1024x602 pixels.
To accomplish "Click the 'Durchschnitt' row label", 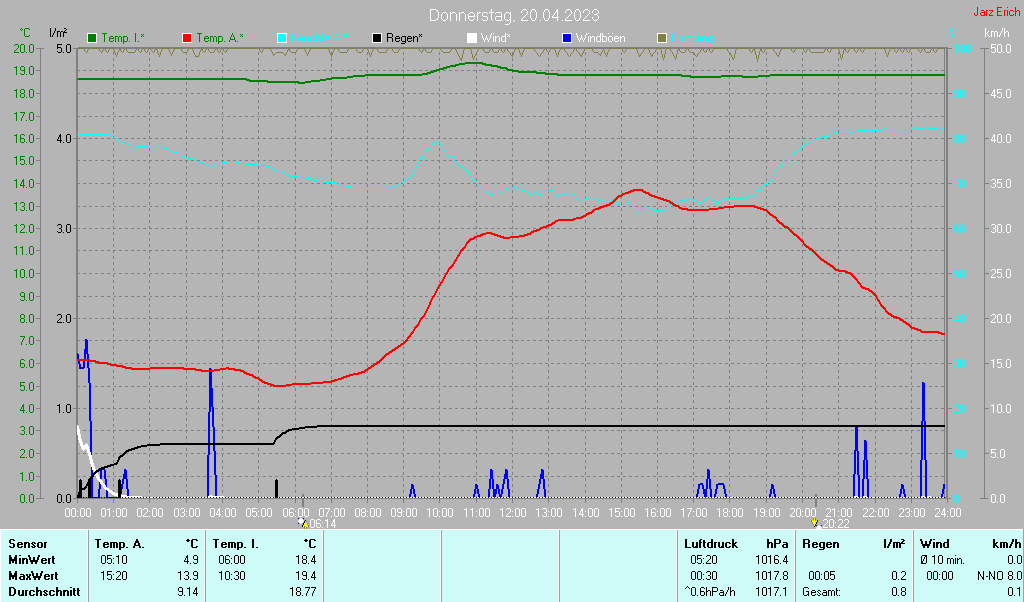I will (44, 592).
